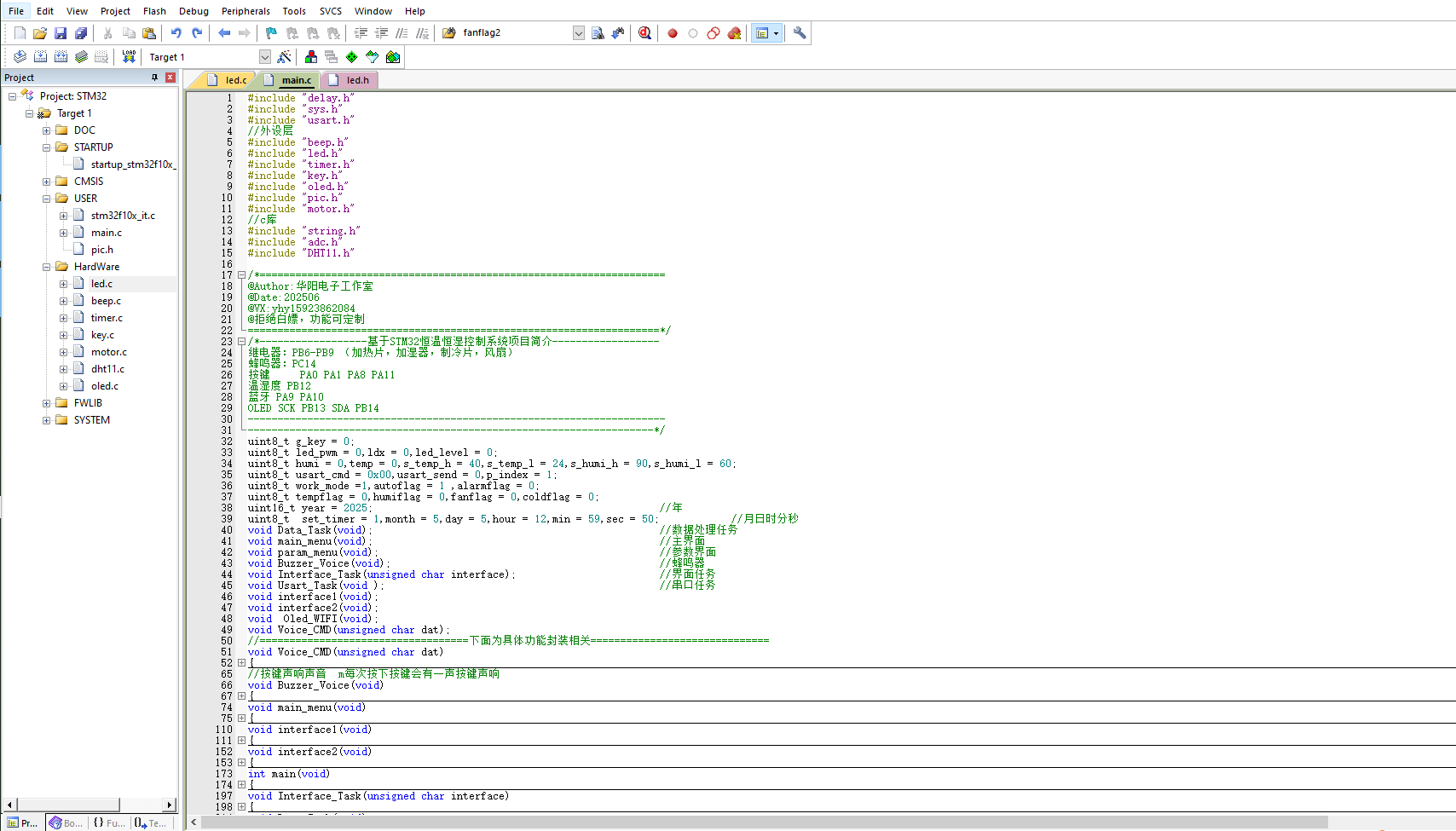The height and width of the screenshot is (831, 1456).
Task: Toggle enable/disable breakpoint with the hollow circle
Action: click(x=693, y=33)
